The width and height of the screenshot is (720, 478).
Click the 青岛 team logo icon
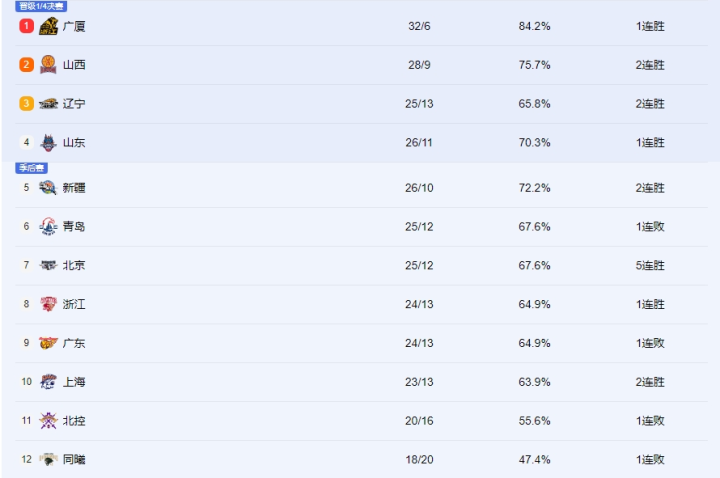[x=48, y=226]
